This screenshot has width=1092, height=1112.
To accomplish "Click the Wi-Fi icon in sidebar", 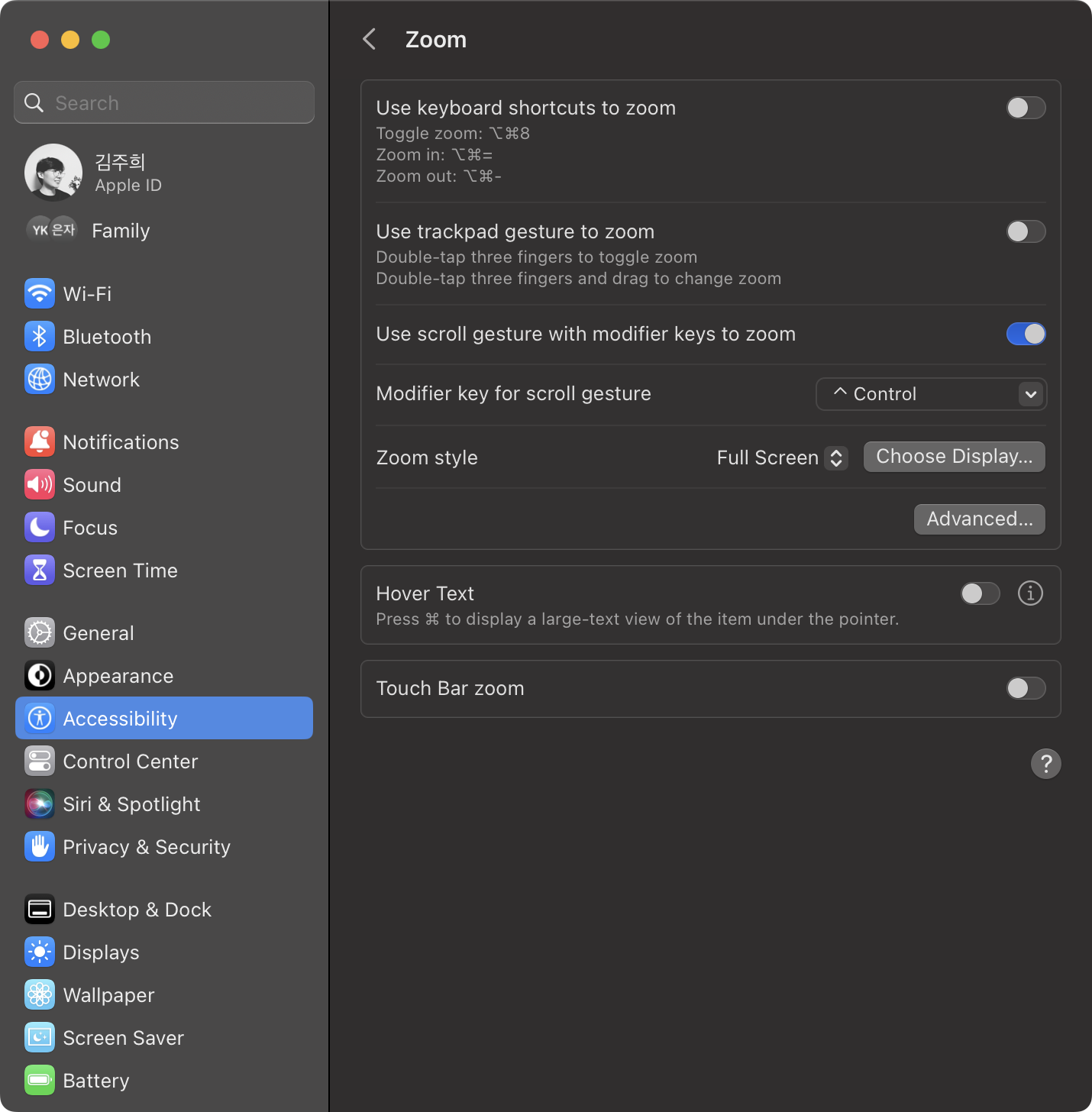I will coord(40,293).
